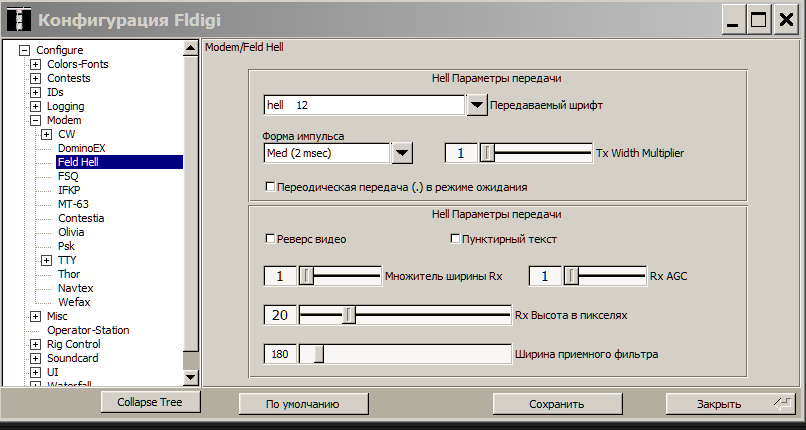Select Olivia in the modem tree
This screenshot has width=806, height=430.
(x=71, y=232)
